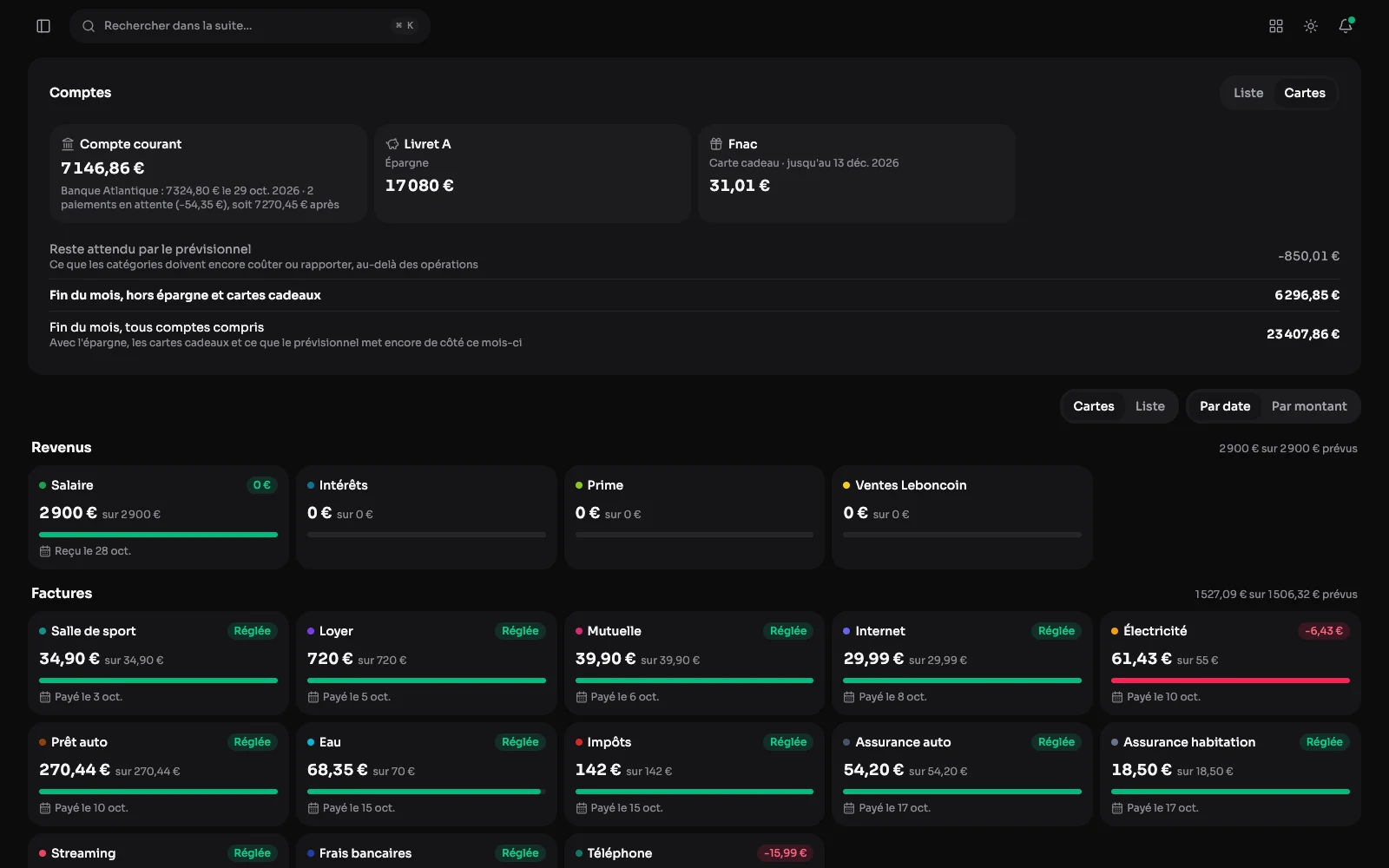Image resolution: width=1389 pixels, height=868 pixels.
Task: Click calendar icon next to Payé le 8 oct.
Action: [x=849, y=697]
